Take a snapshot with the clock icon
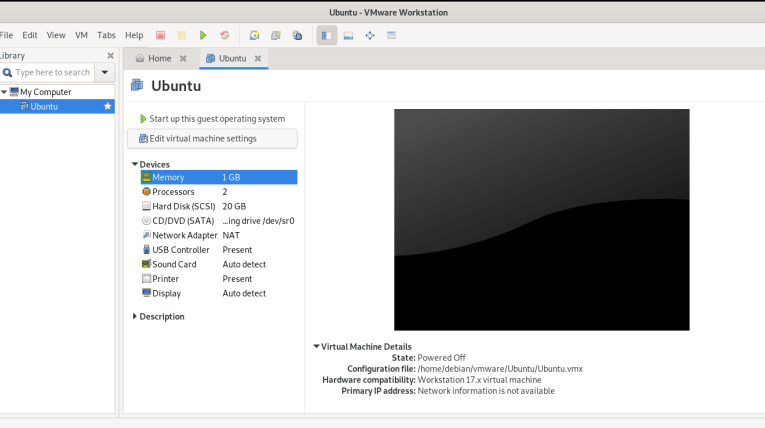765x428 pixels. [x=254, y=35]
